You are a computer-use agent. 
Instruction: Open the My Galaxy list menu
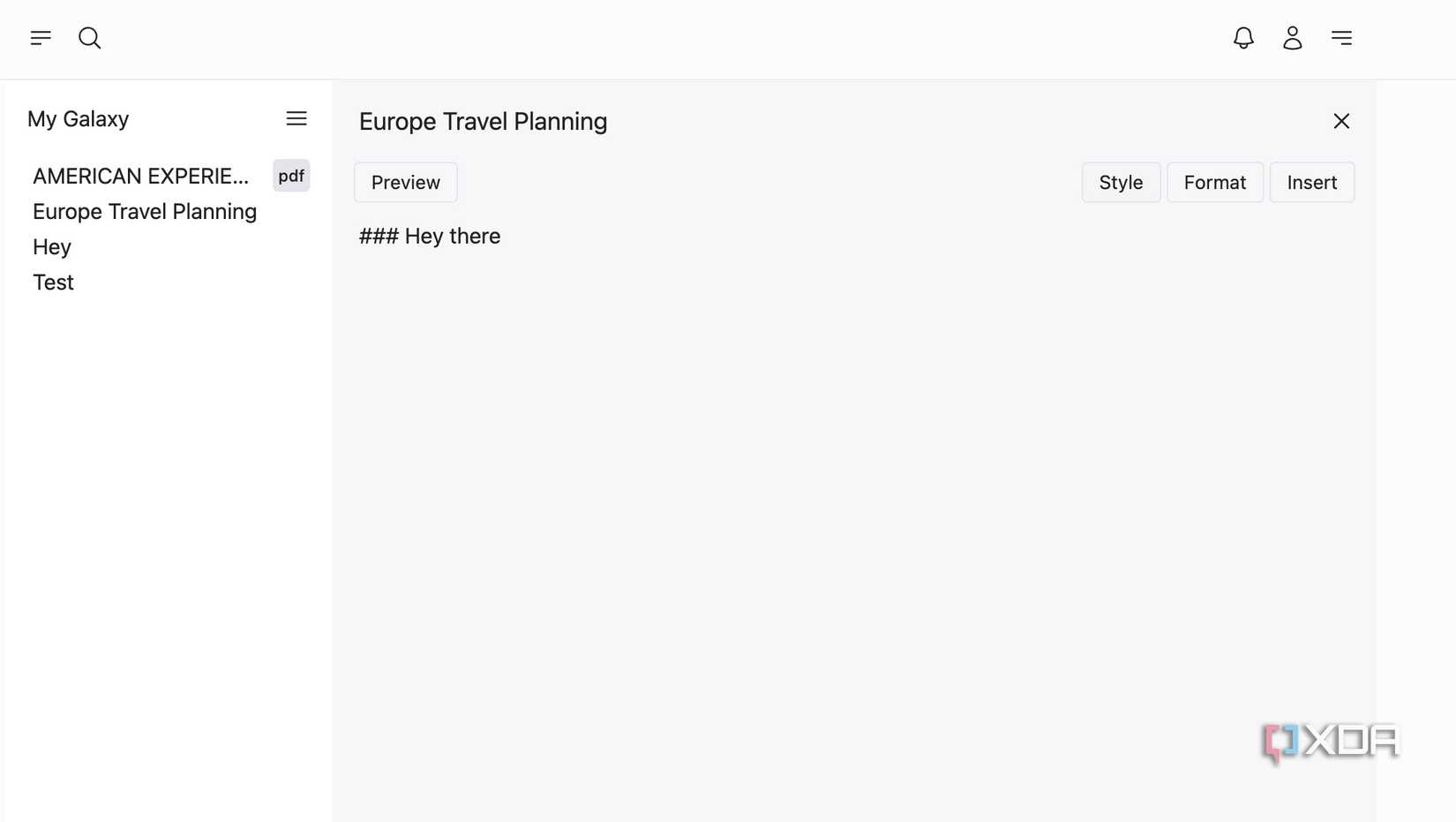point(296,117)
